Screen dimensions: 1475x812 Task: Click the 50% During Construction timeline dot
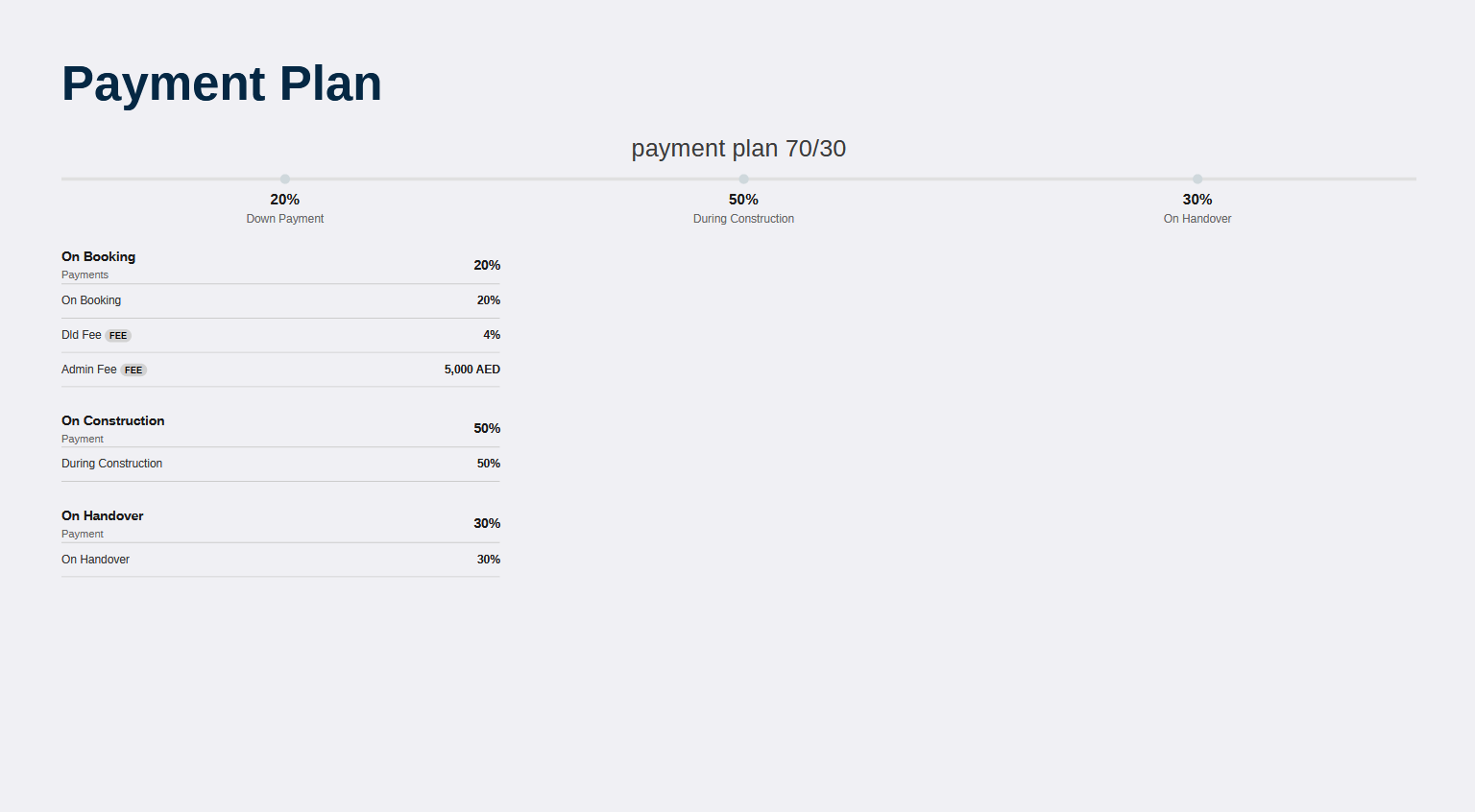tap(743, 179)
